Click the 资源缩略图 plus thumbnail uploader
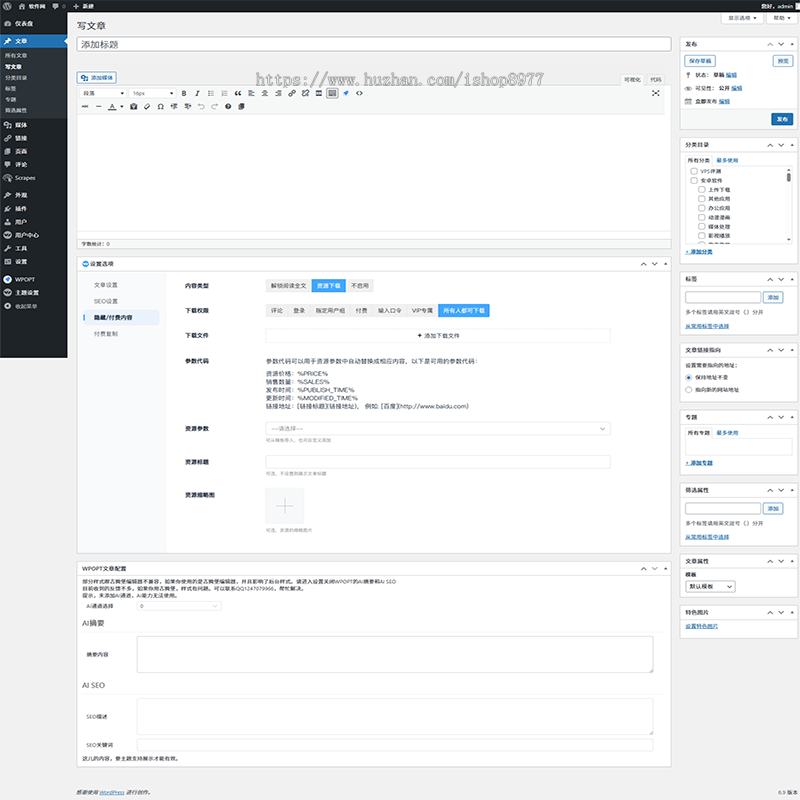The height and width of the screenshot is (800, 800). 285,506
